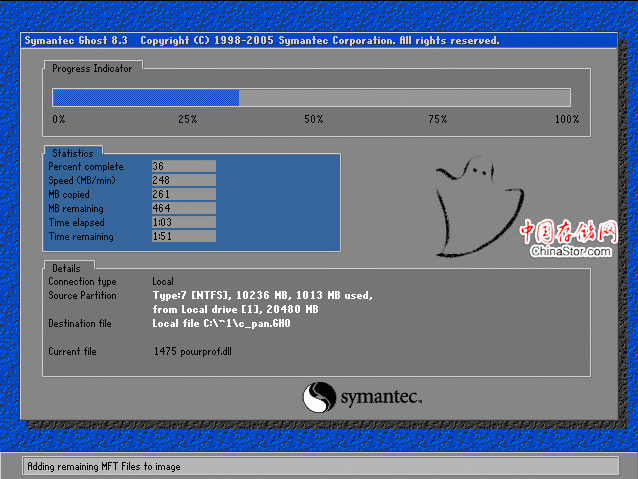
Task: Click the 0% progress scale label
Action: 59,119
